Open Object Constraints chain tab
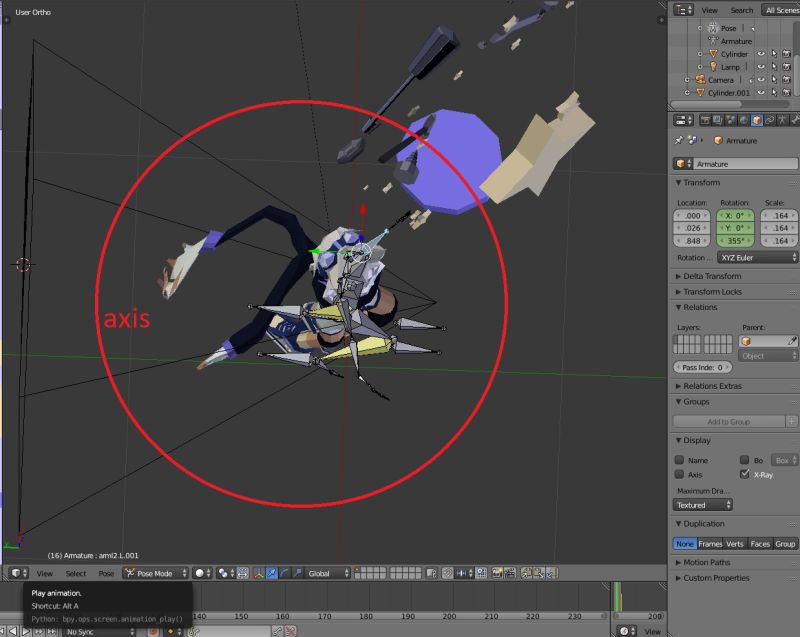 click(769, 120)
